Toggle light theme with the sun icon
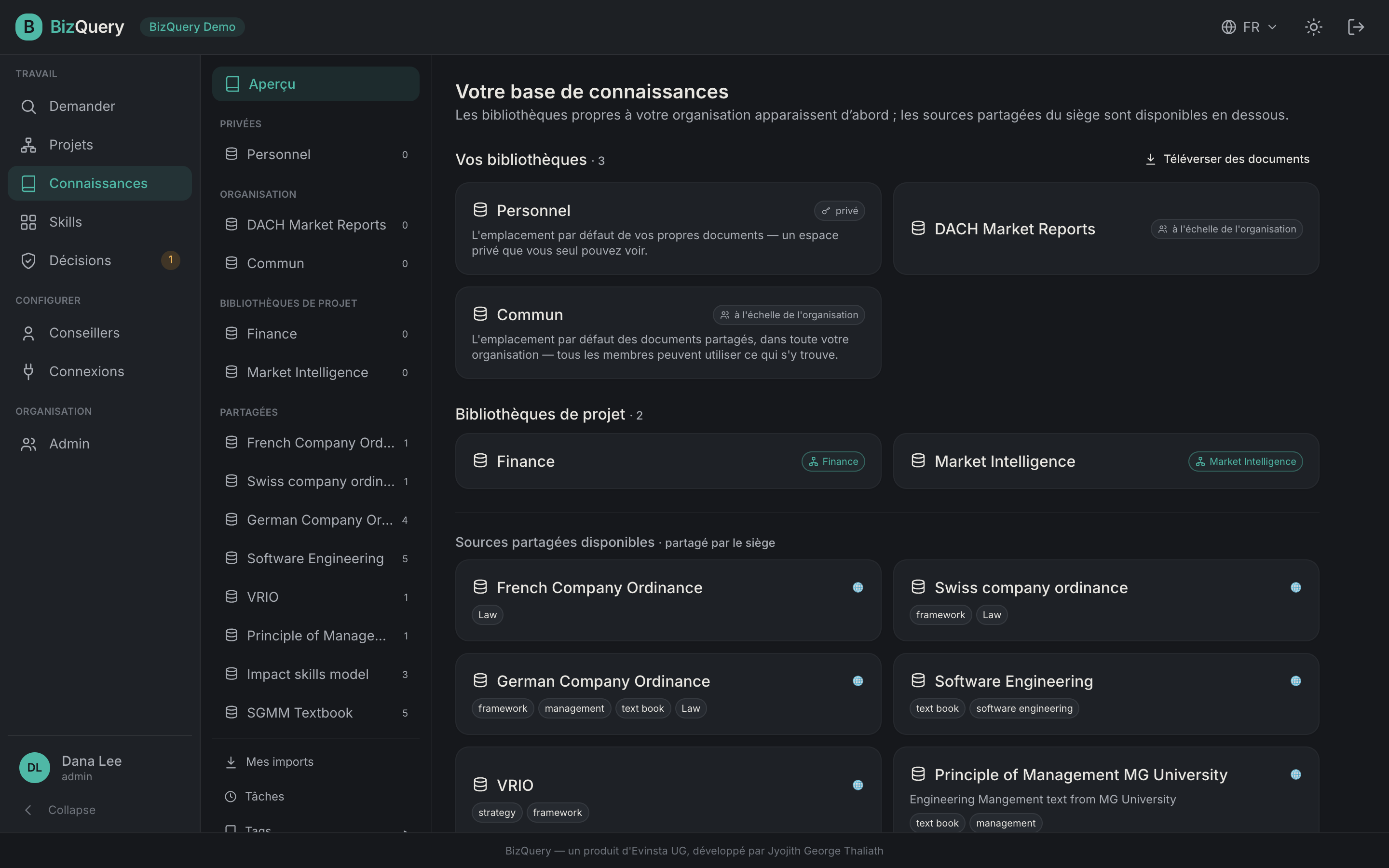Viewport: 1389px width, 868px height. [x=1313, y=27]
